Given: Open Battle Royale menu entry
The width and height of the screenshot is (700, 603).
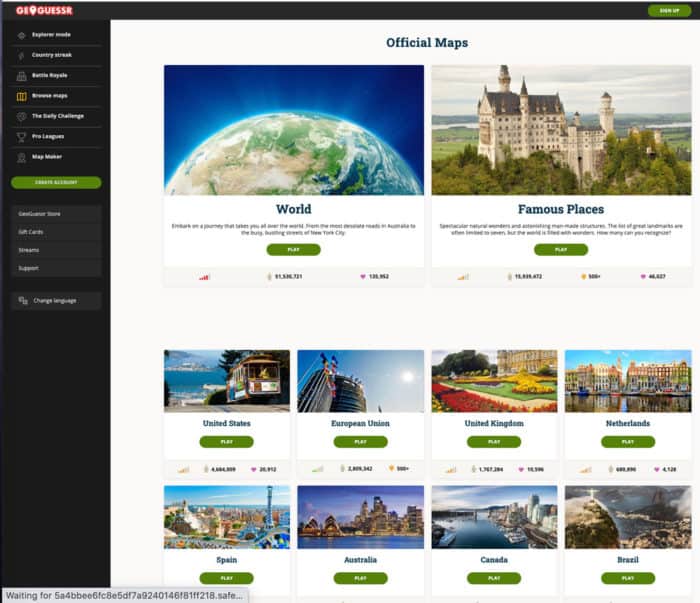Looking at the screenshot, I should point(57,75).
